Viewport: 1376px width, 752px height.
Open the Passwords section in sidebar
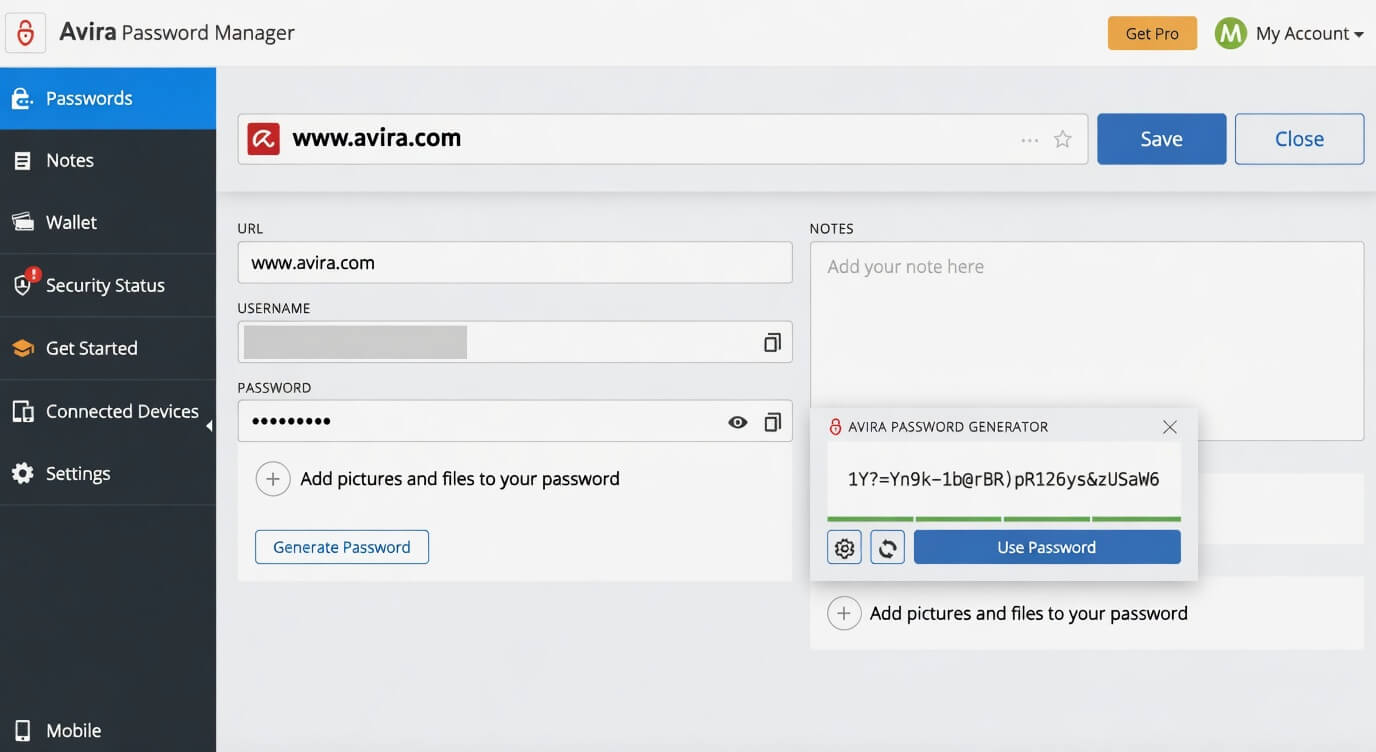click(108, 98)
